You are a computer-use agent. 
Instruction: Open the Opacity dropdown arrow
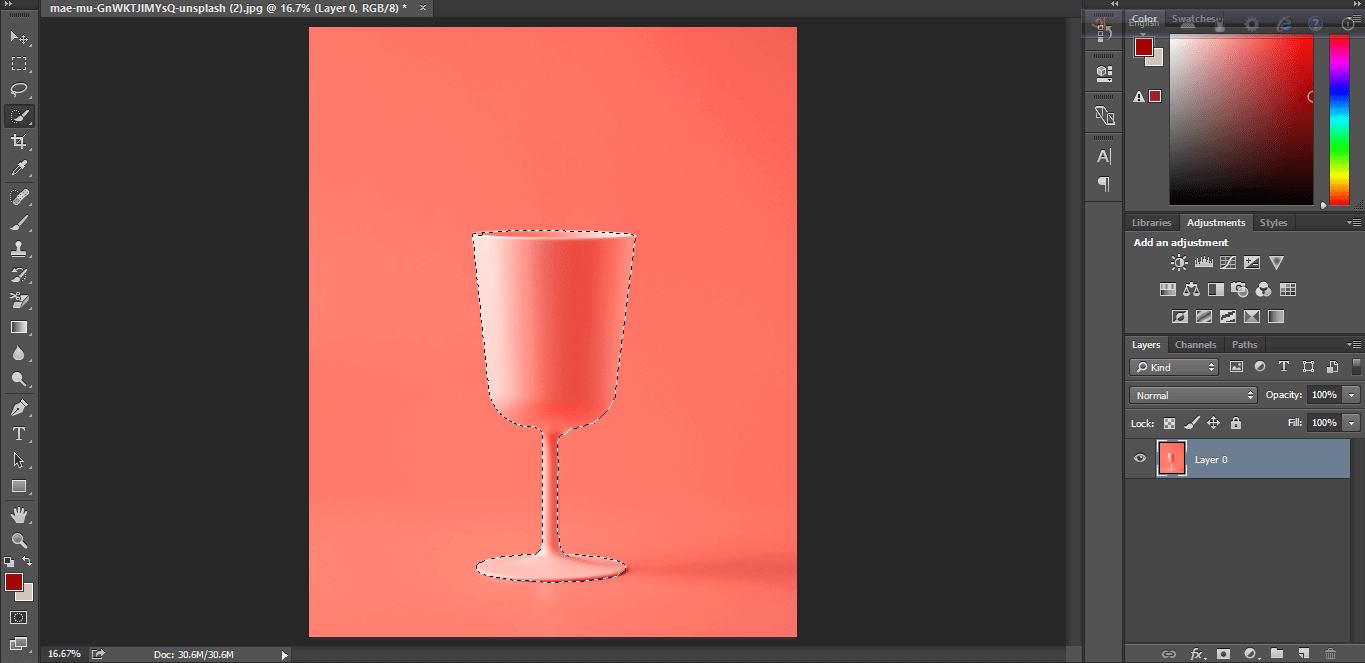[1351, 394]
